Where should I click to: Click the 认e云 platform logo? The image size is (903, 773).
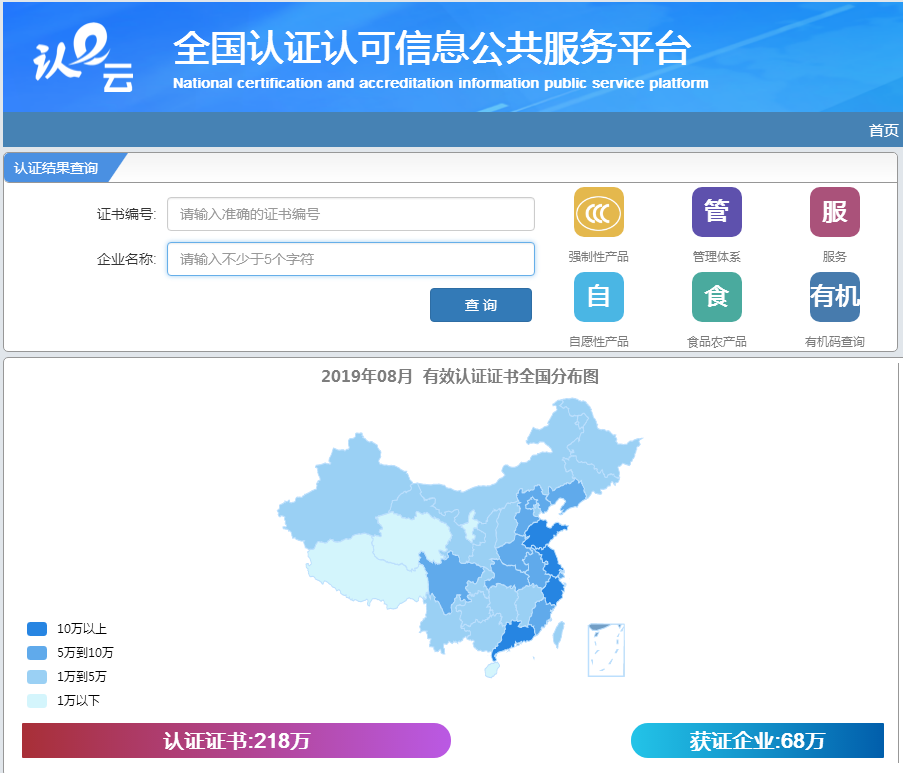click(83, 58)
